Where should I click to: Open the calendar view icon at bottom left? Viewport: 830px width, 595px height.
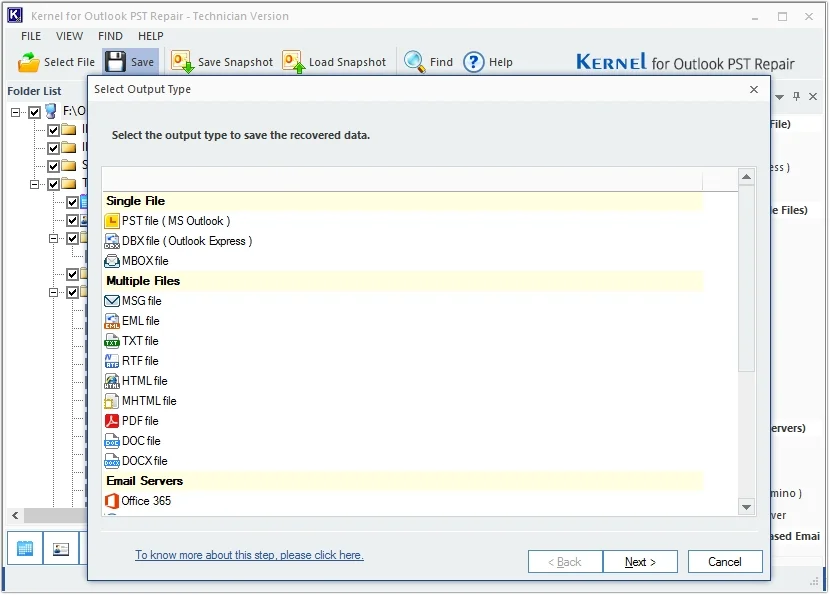coord(25,548)
